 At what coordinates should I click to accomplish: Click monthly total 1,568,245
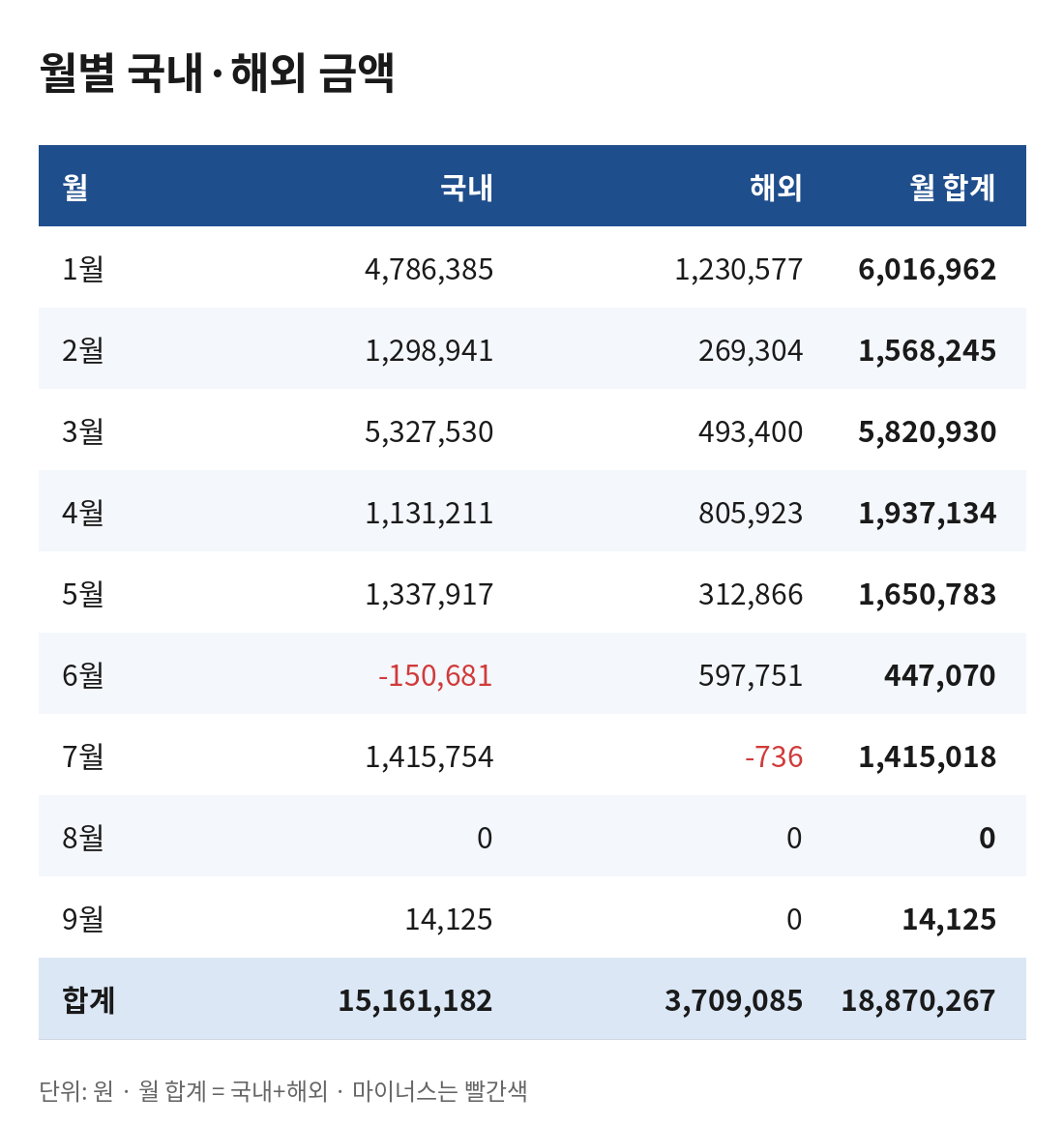pyautogui.click(x=927, y=350)
